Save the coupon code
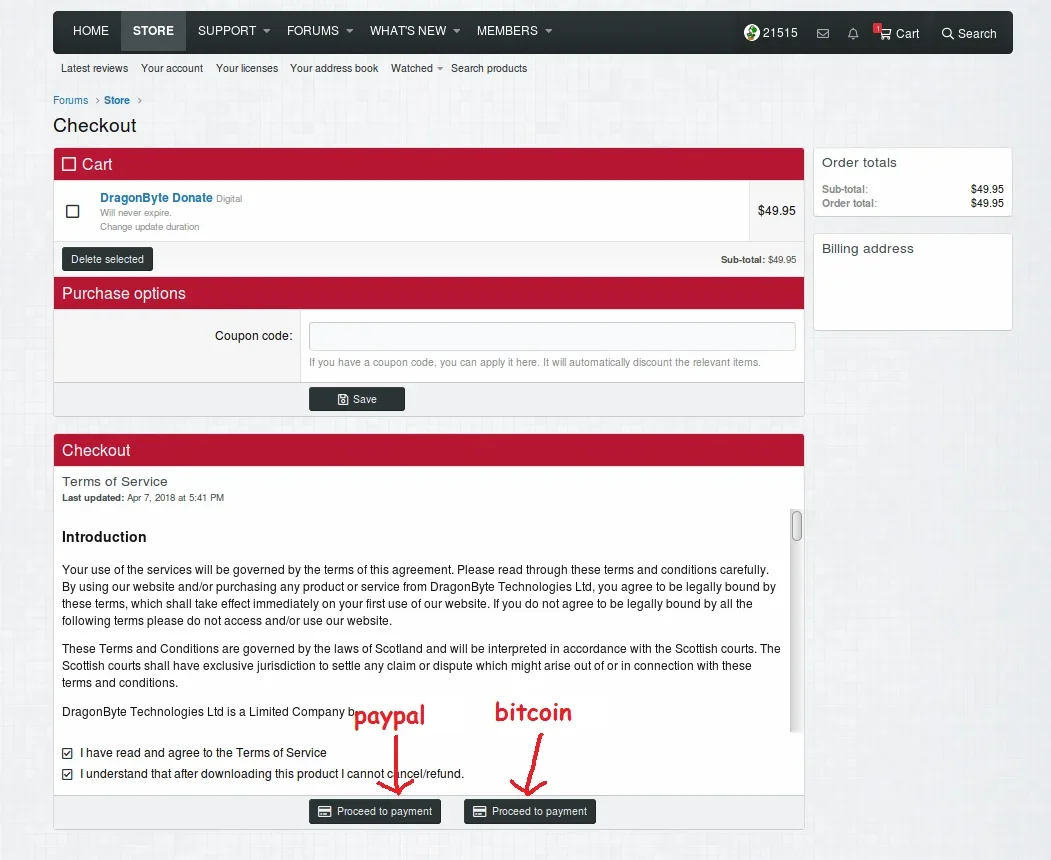This screenshot has height=860, width=1051. [357, 399]
